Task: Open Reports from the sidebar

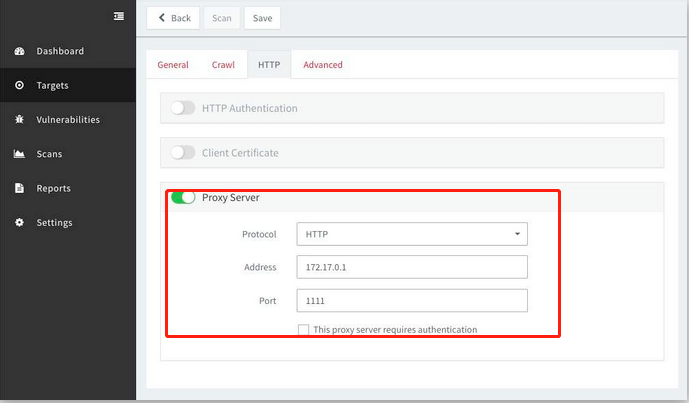Action: pyautogui.click(x=68, y=188)
